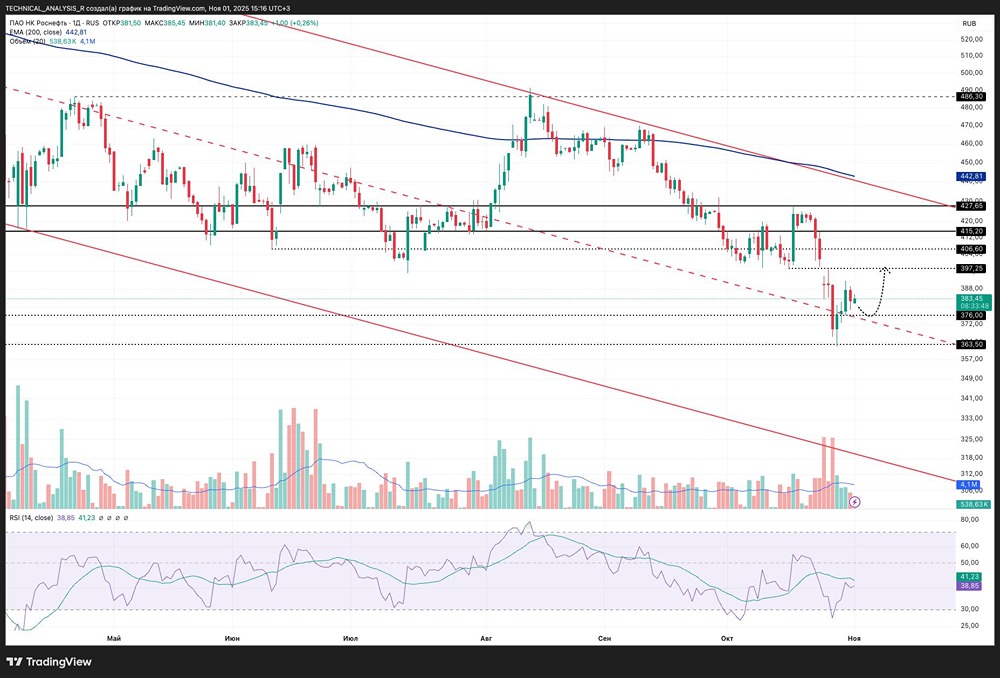This screenshot has width=1000, height=678.
Task: Click the '+1,00 (+0,26%)' price change text
Action: click(x=295, y=23)
